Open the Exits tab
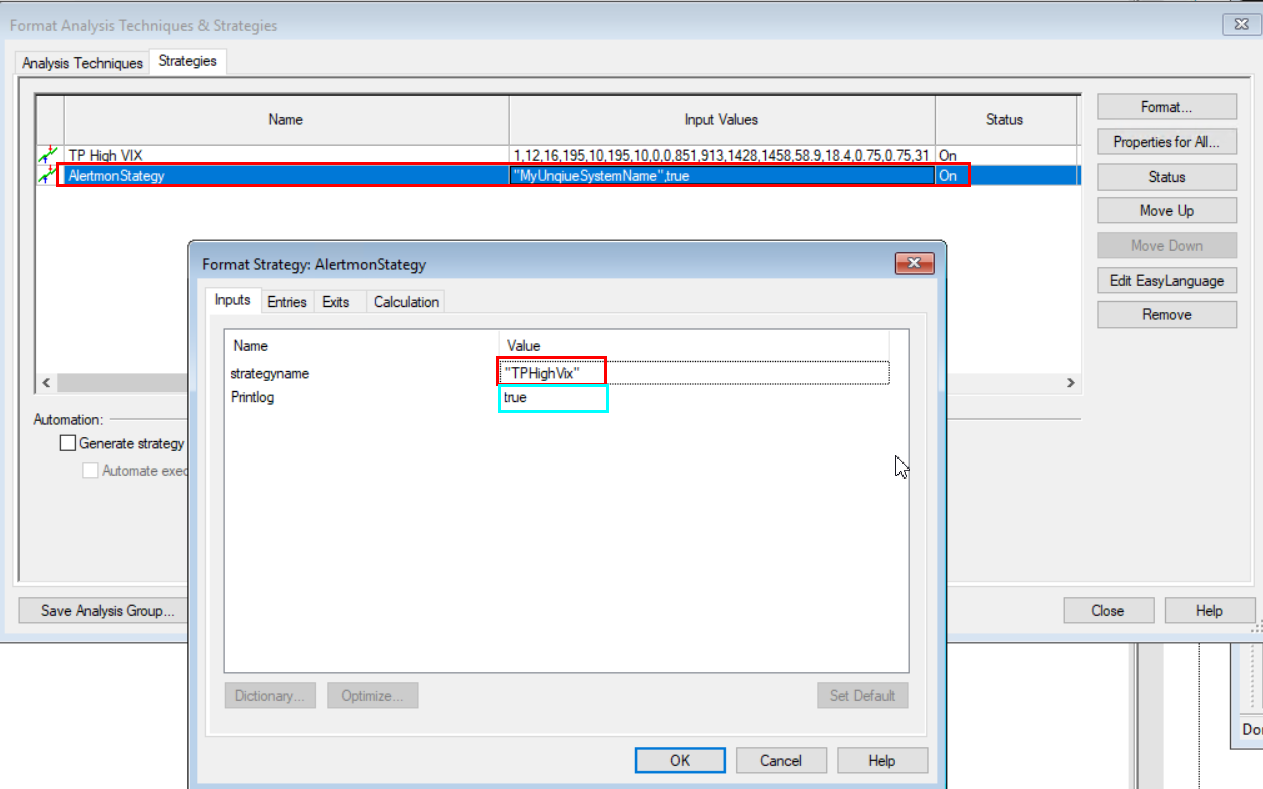Image resolution: width=1263 pixels, height=789 pixels. click(x=336, y=301)
